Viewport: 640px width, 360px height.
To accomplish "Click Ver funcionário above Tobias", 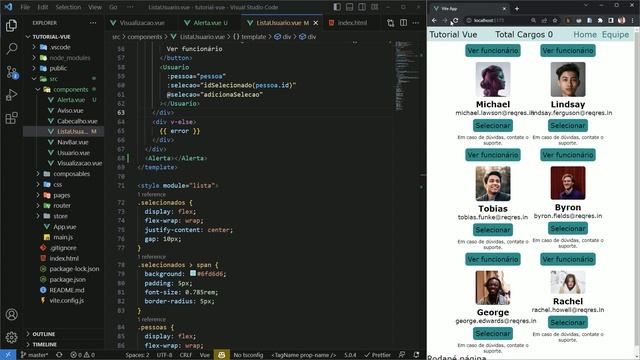I will (493, 155).
